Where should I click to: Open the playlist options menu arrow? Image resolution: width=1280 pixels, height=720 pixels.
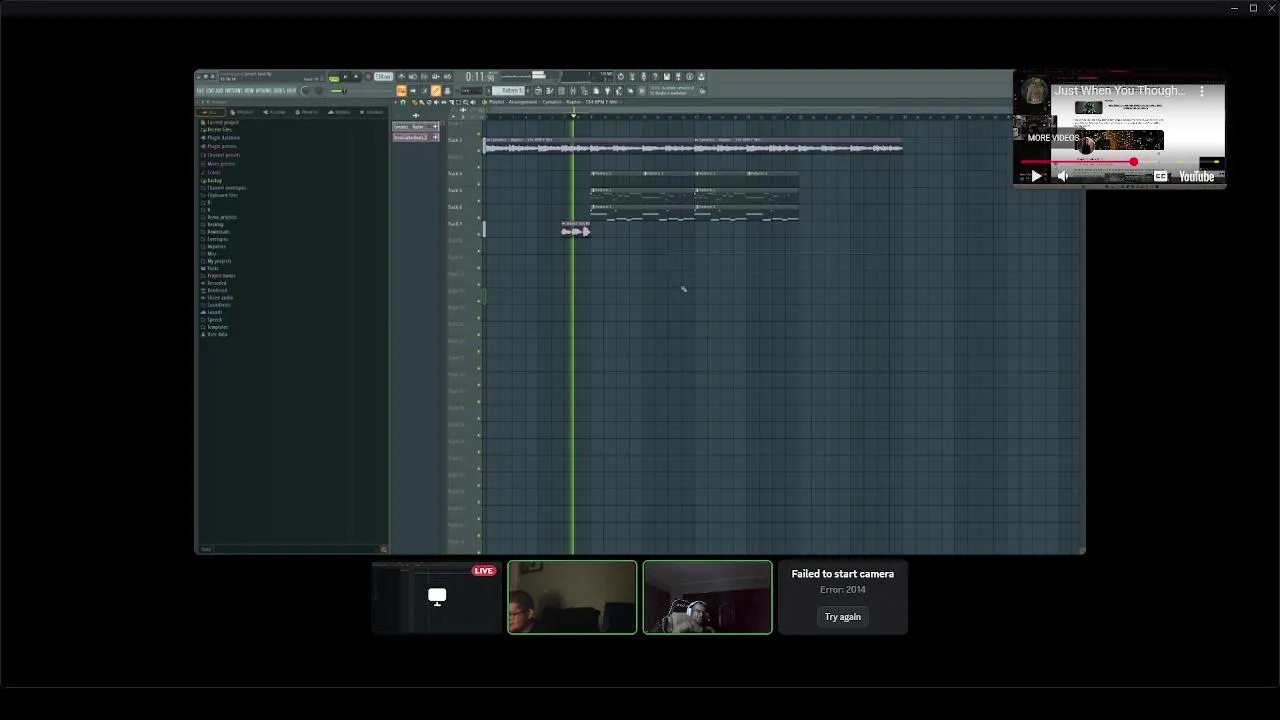click(396, 102)
